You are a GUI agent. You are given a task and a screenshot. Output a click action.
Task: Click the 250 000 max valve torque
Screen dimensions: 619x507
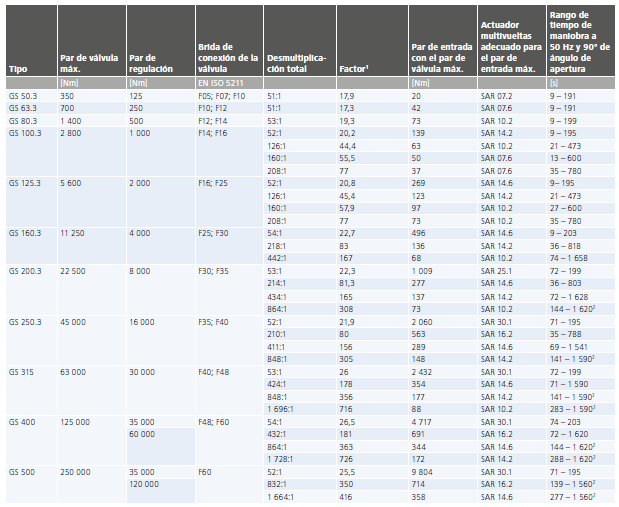[79, 470]
